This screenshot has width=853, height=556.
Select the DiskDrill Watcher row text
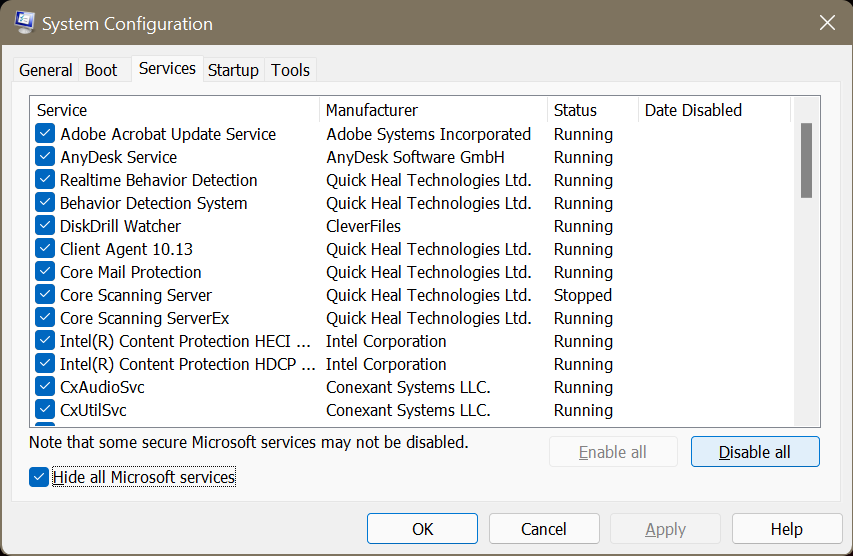tap(120, 226)
